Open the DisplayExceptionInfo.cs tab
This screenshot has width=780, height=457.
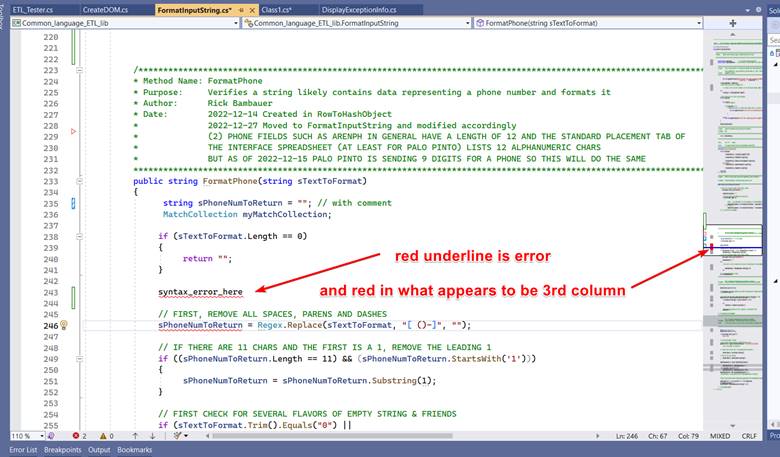[359, 9]
